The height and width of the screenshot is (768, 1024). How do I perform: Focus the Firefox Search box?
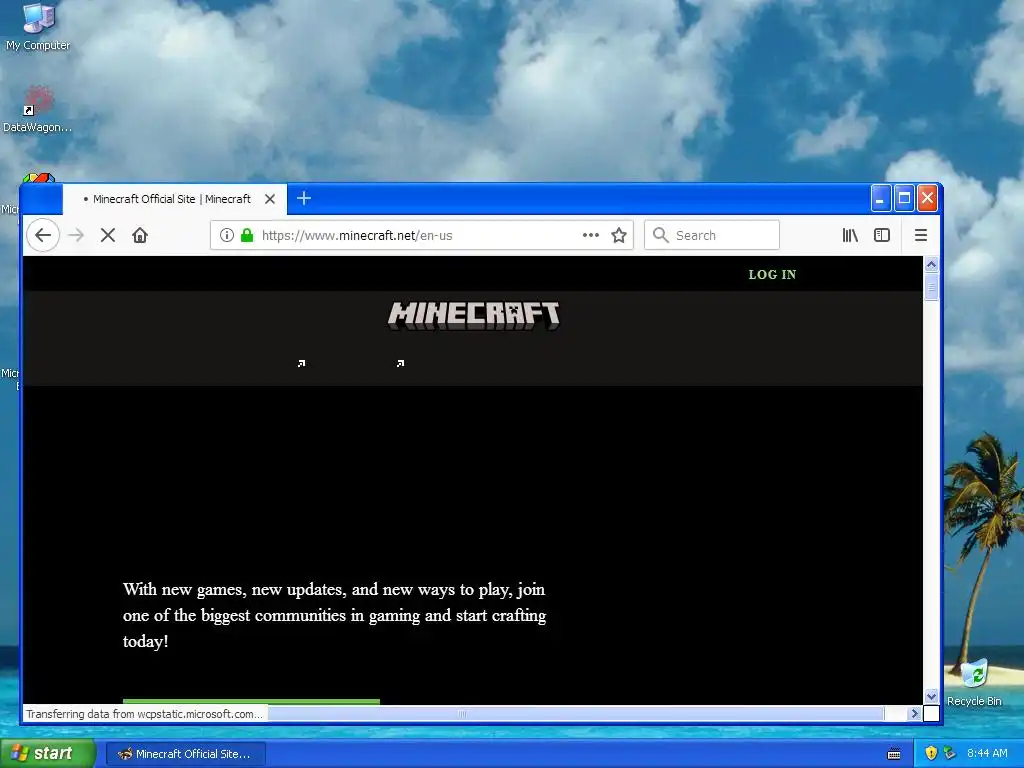click(712, 235)
